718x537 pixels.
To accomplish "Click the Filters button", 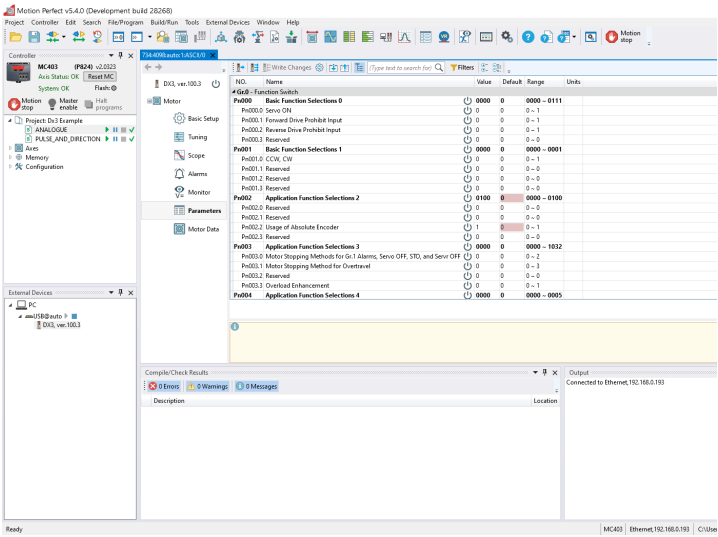I will pos(462,68).
